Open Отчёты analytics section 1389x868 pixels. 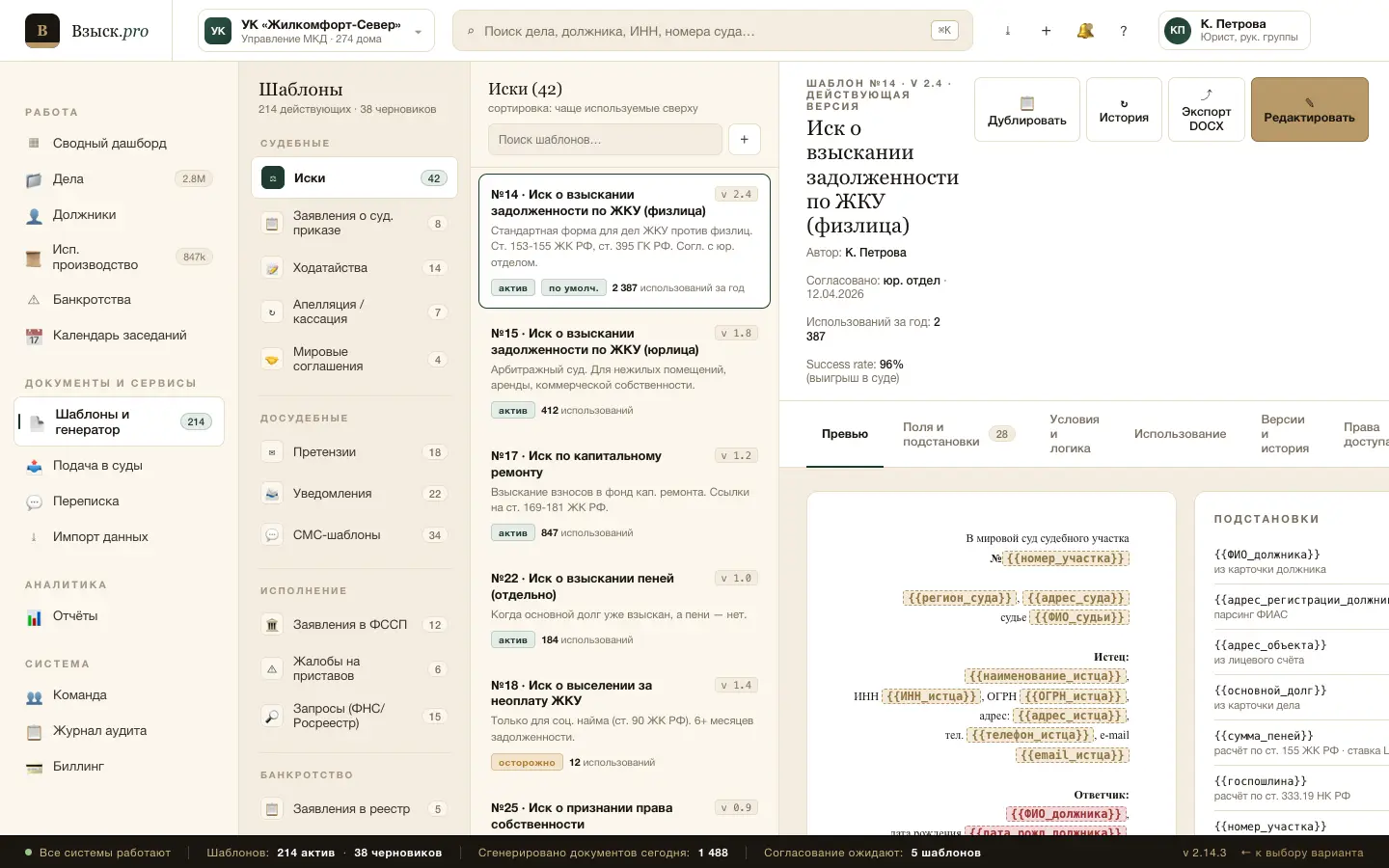[120, 615]
